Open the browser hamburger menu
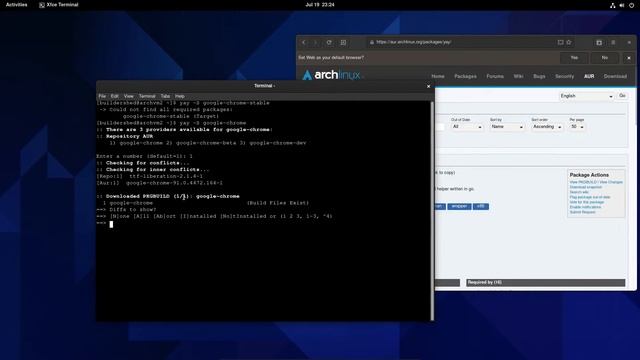 tap(613, 42)
